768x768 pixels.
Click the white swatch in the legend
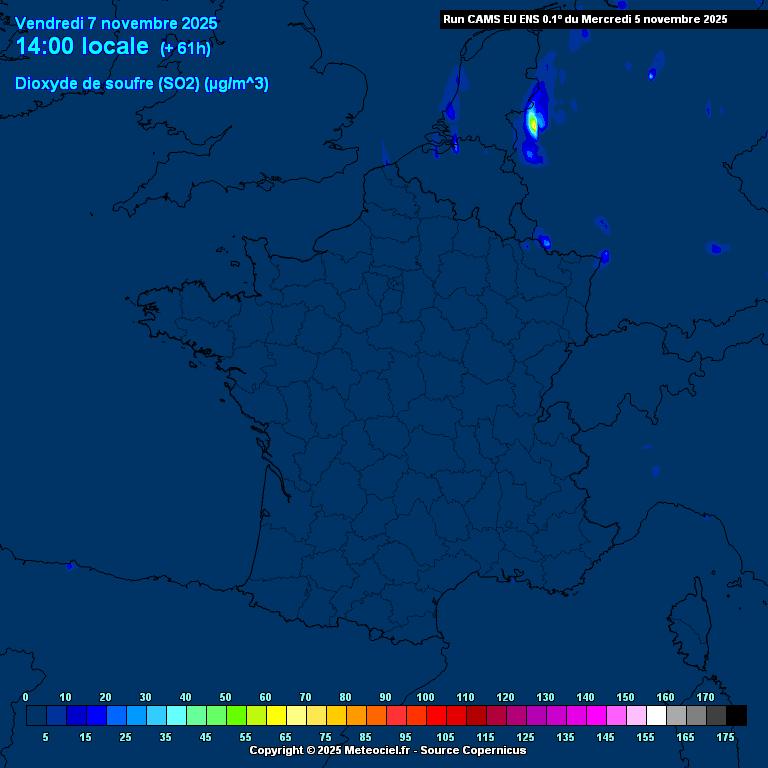click(656, 715)
